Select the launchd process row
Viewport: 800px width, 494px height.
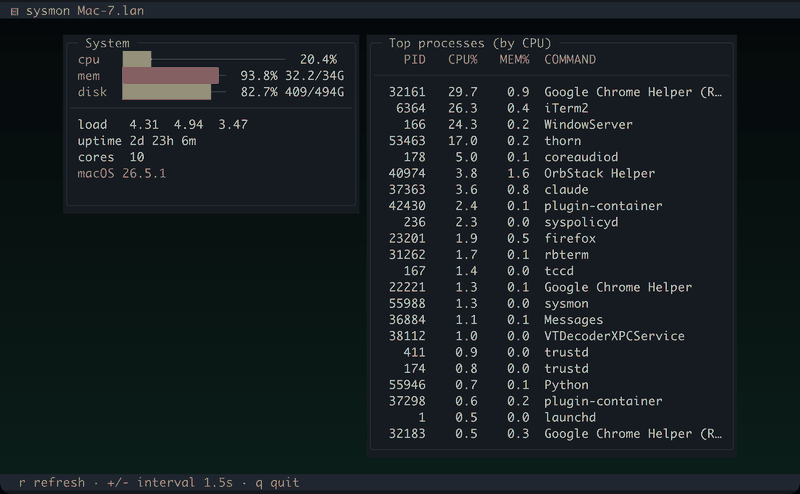click(x=552, y=417)
